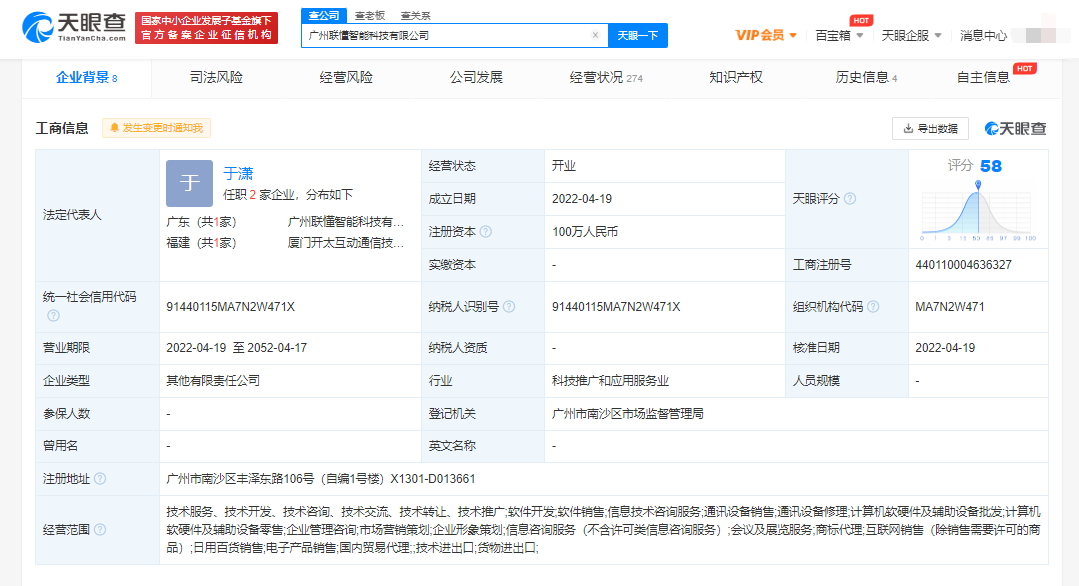Click the 天眼一下 search button

[x=637, y=35]
